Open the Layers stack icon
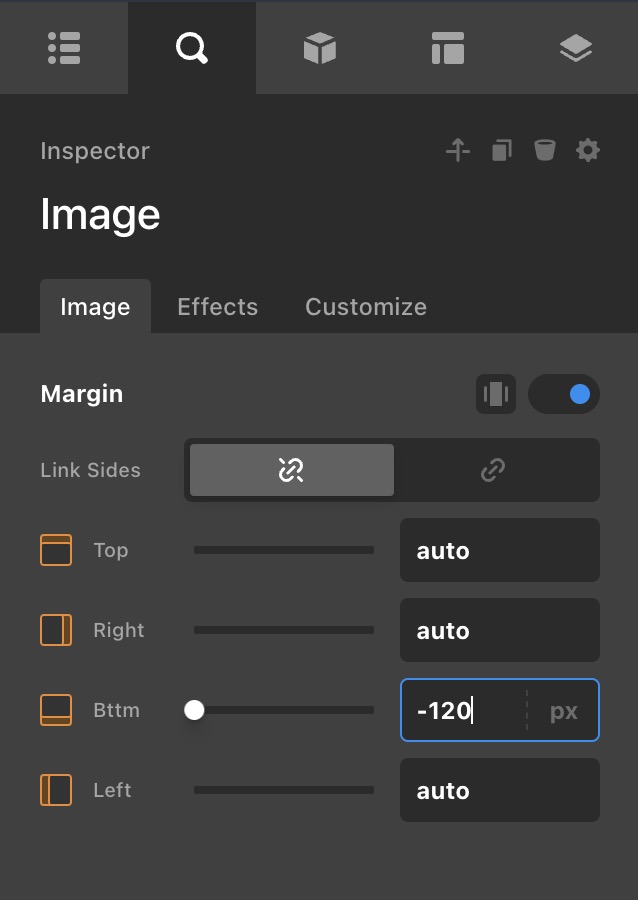Screen dimensions: 638x900 pyautogui.click(x=576, y=48)
